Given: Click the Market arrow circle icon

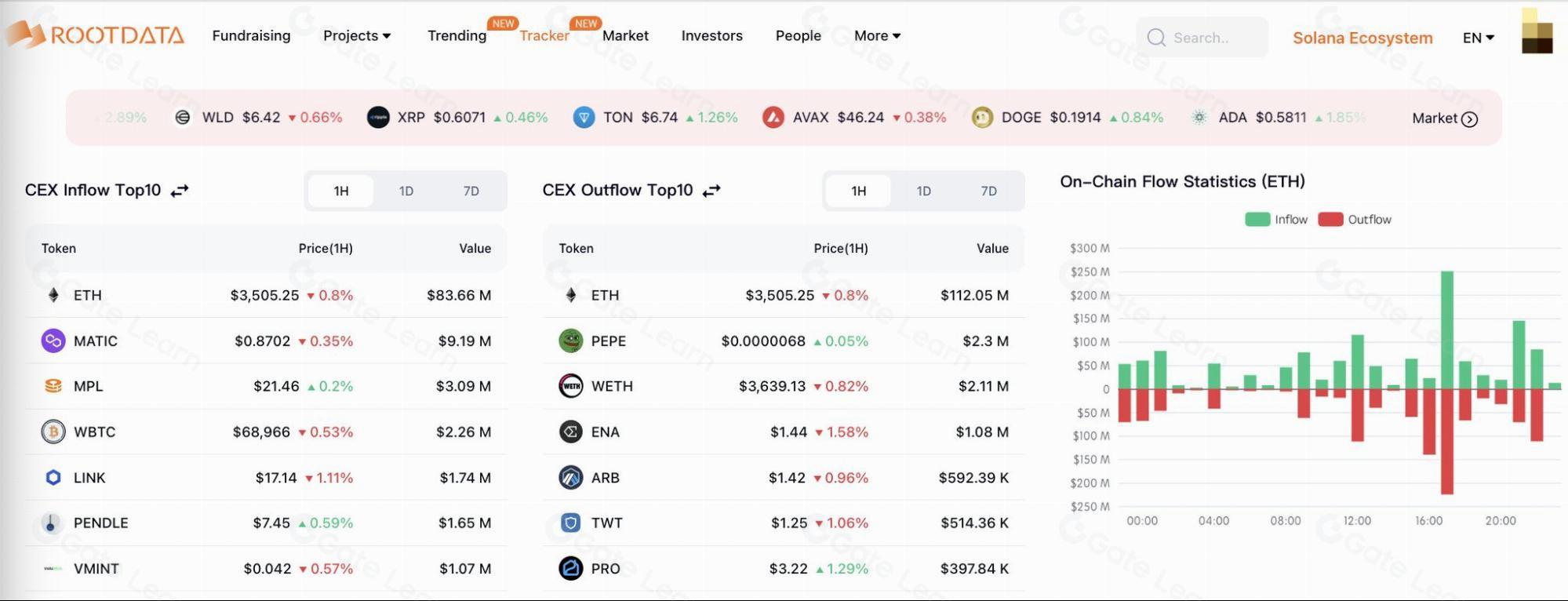Looking at the screenshot, I should [1470, 119].
